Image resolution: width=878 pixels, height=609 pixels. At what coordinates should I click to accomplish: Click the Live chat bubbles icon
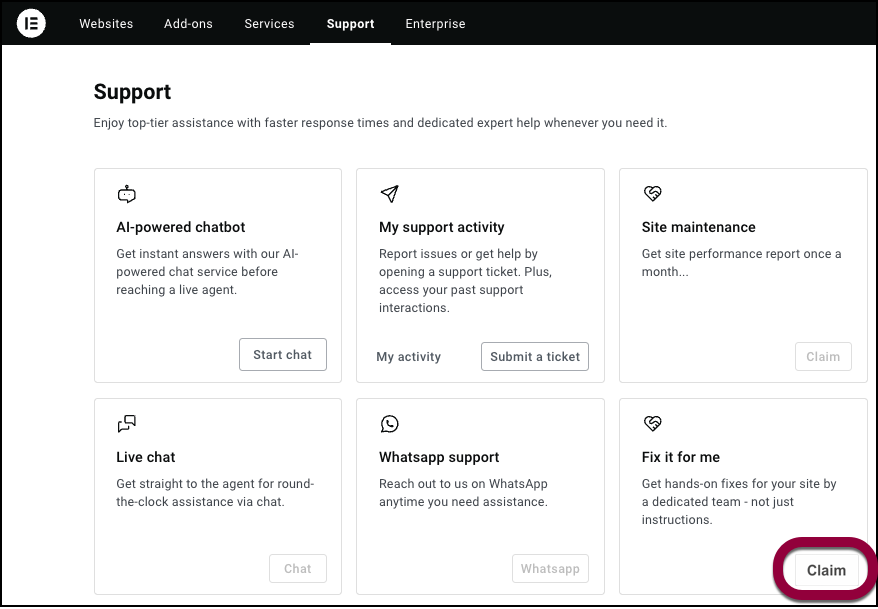(x=126, y=424)
